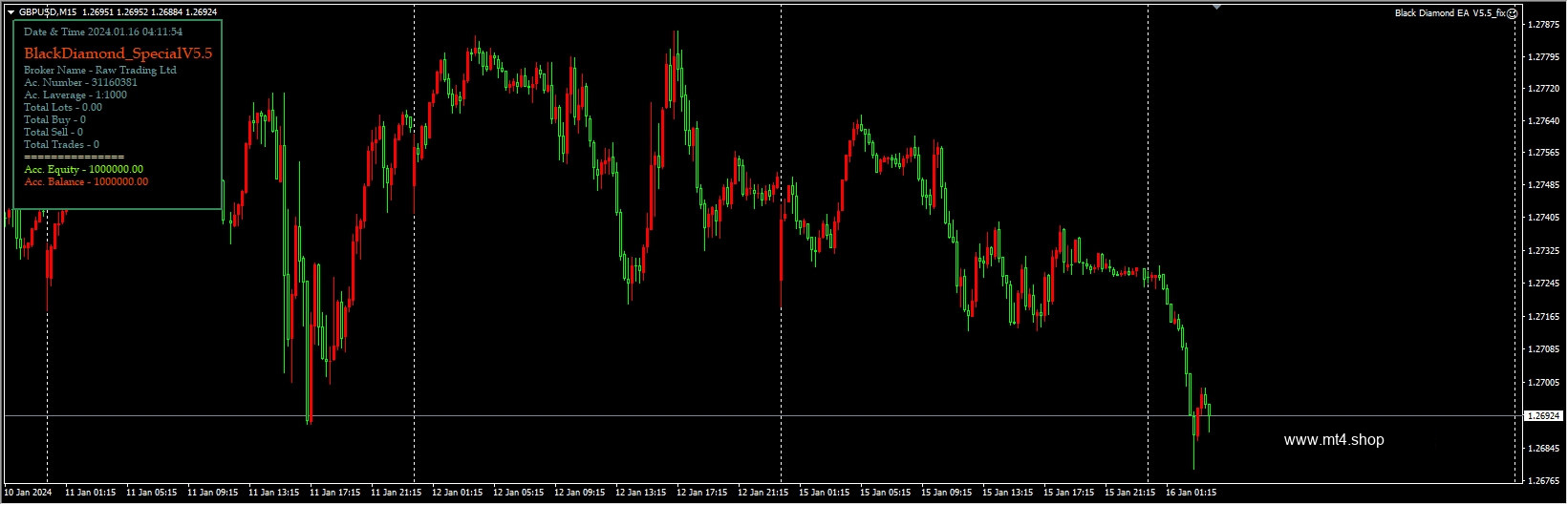
Task: Click the red Acc. Balance - 1000000.00 line
Action: click(x=86, y=182)
